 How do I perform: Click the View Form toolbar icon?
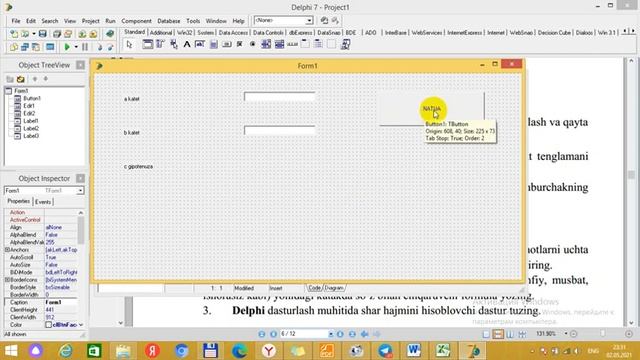click(x=25, y=47)
